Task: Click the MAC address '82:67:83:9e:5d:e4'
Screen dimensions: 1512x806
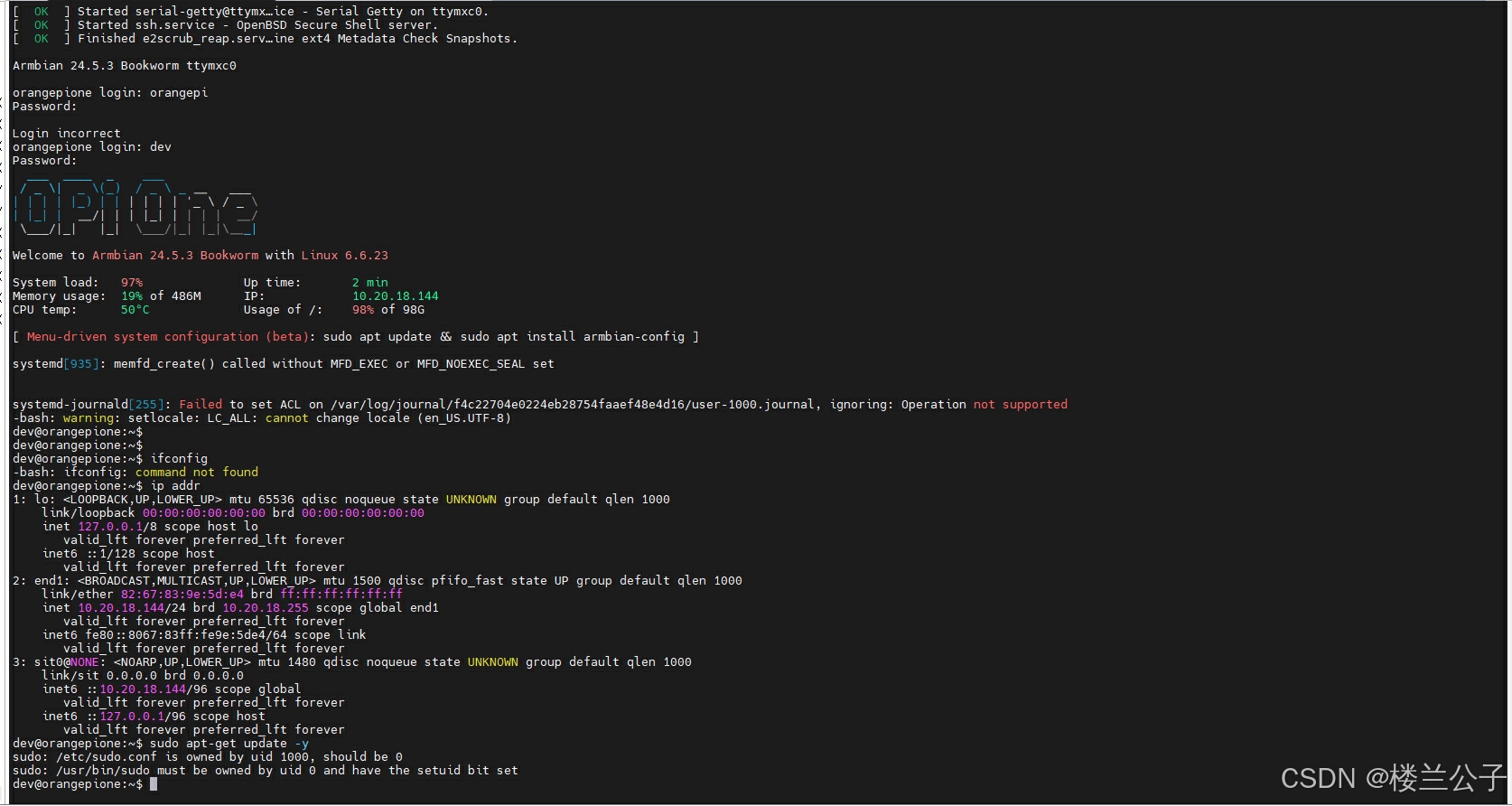Action: tap(182, 595)
